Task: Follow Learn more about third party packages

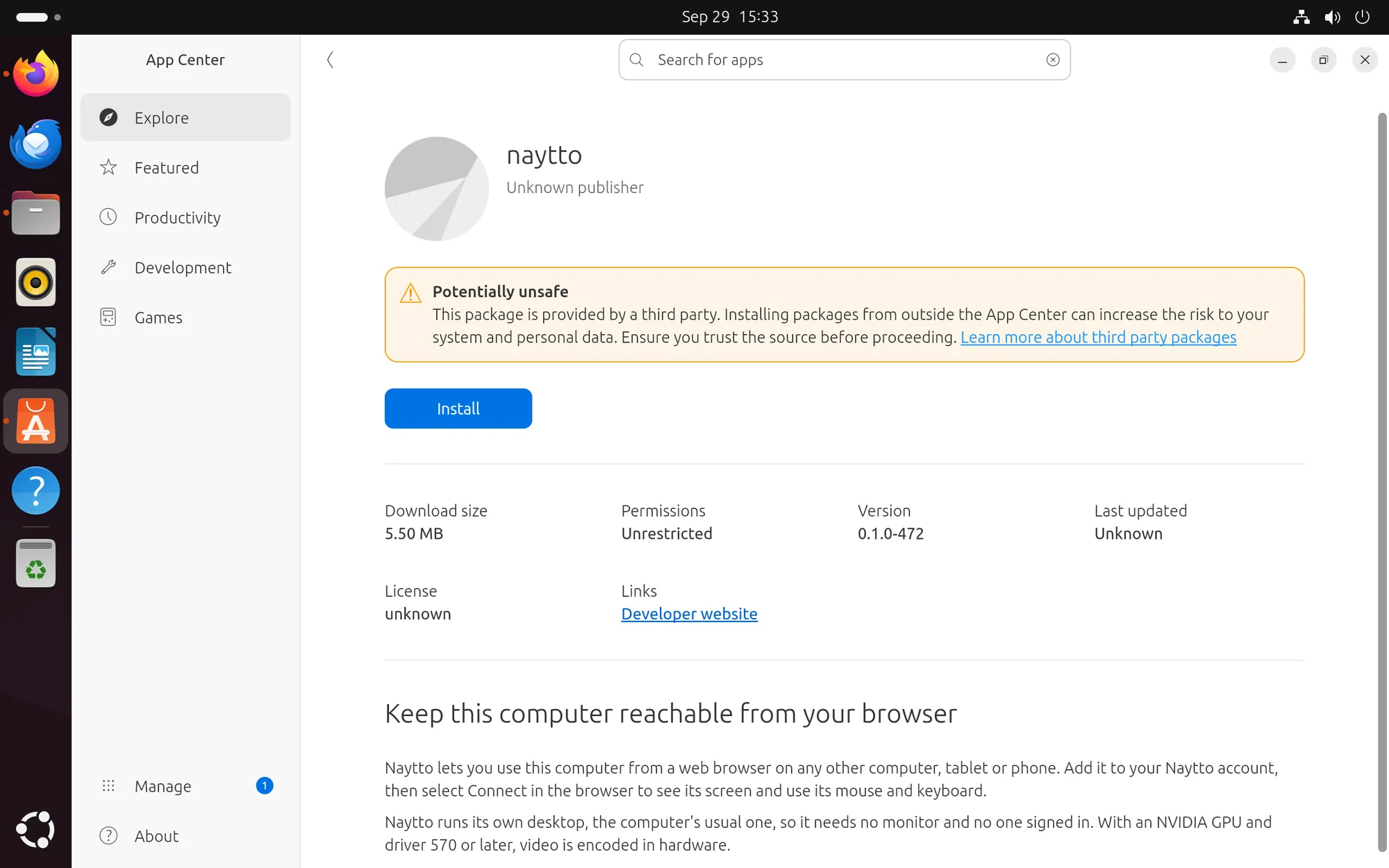Action: tap(1098, 337)
